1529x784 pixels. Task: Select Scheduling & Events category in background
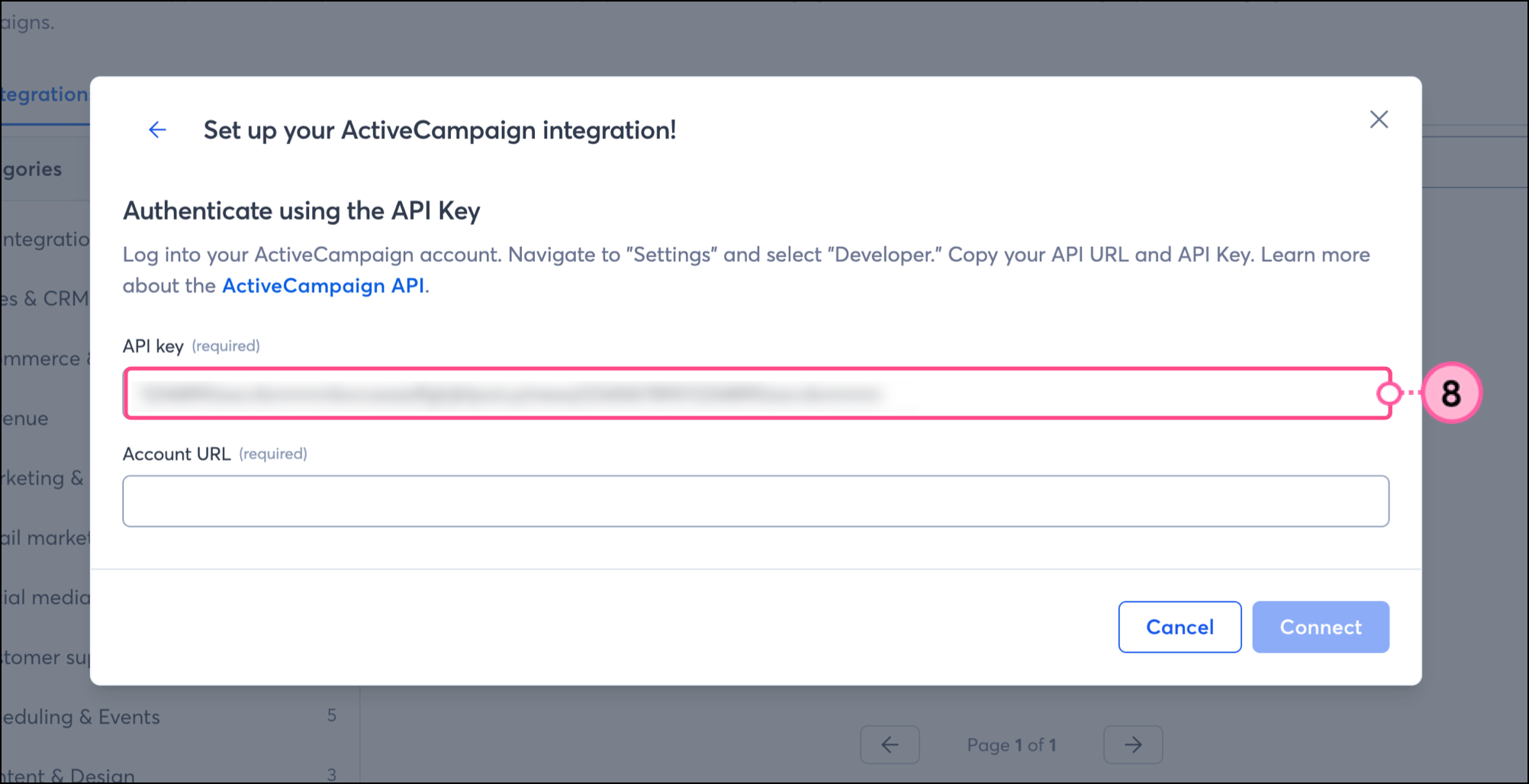coord(80,717)
